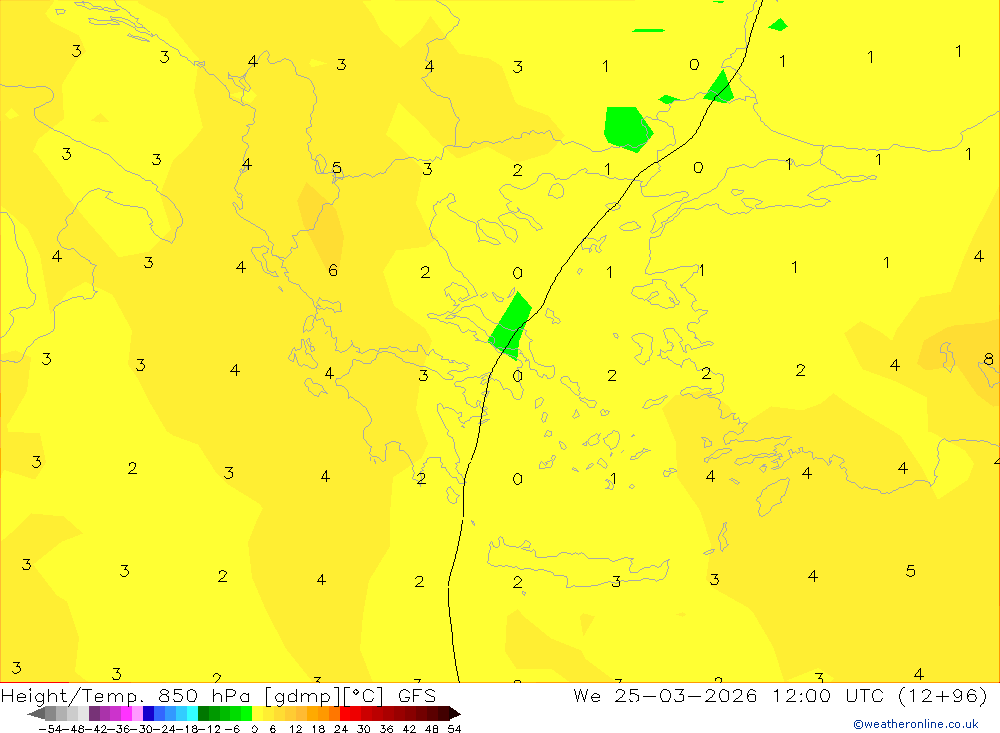Click the small green patch in the top right

point(778,25)
